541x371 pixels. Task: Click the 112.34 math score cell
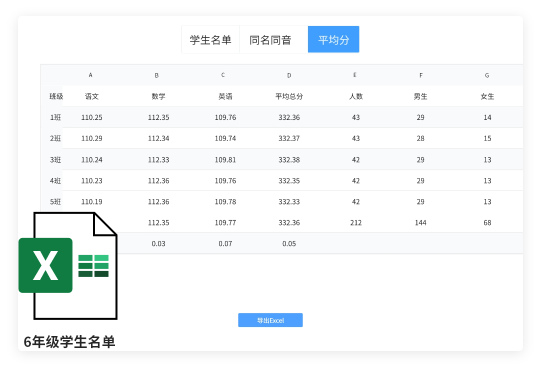point(159,138)
